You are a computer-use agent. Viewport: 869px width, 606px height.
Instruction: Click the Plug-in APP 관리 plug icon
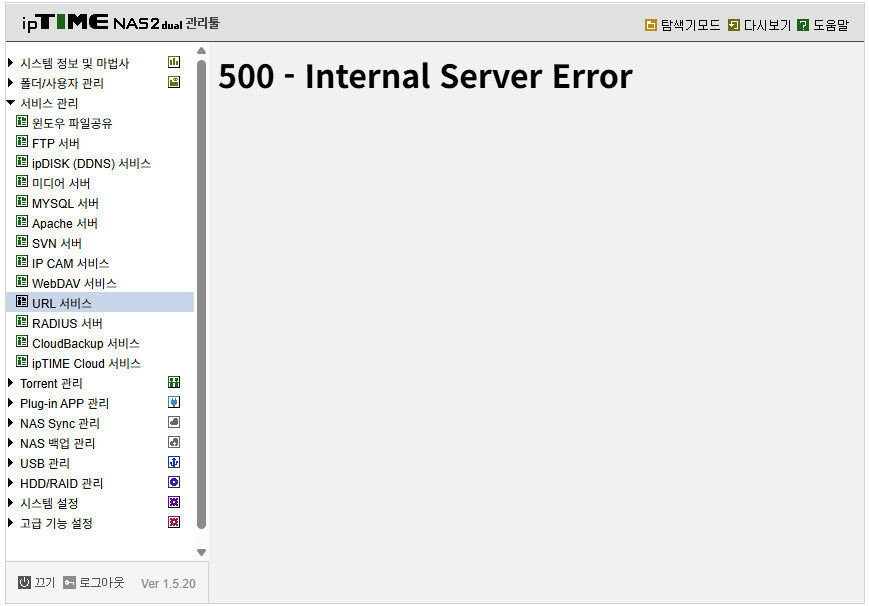pos(174,402)
